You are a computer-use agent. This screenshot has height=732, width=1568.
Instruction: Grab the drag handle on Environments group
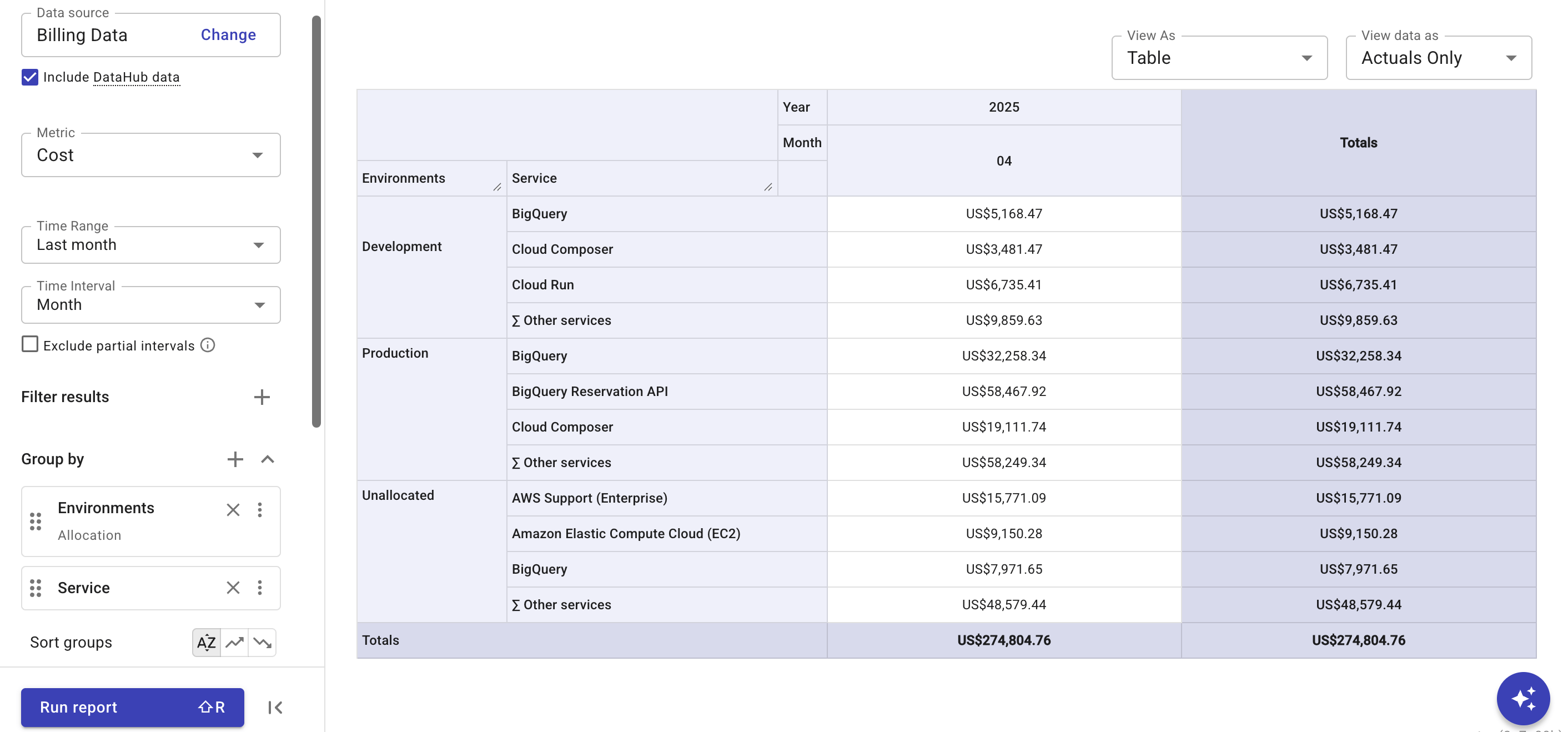tap(34, 522)
